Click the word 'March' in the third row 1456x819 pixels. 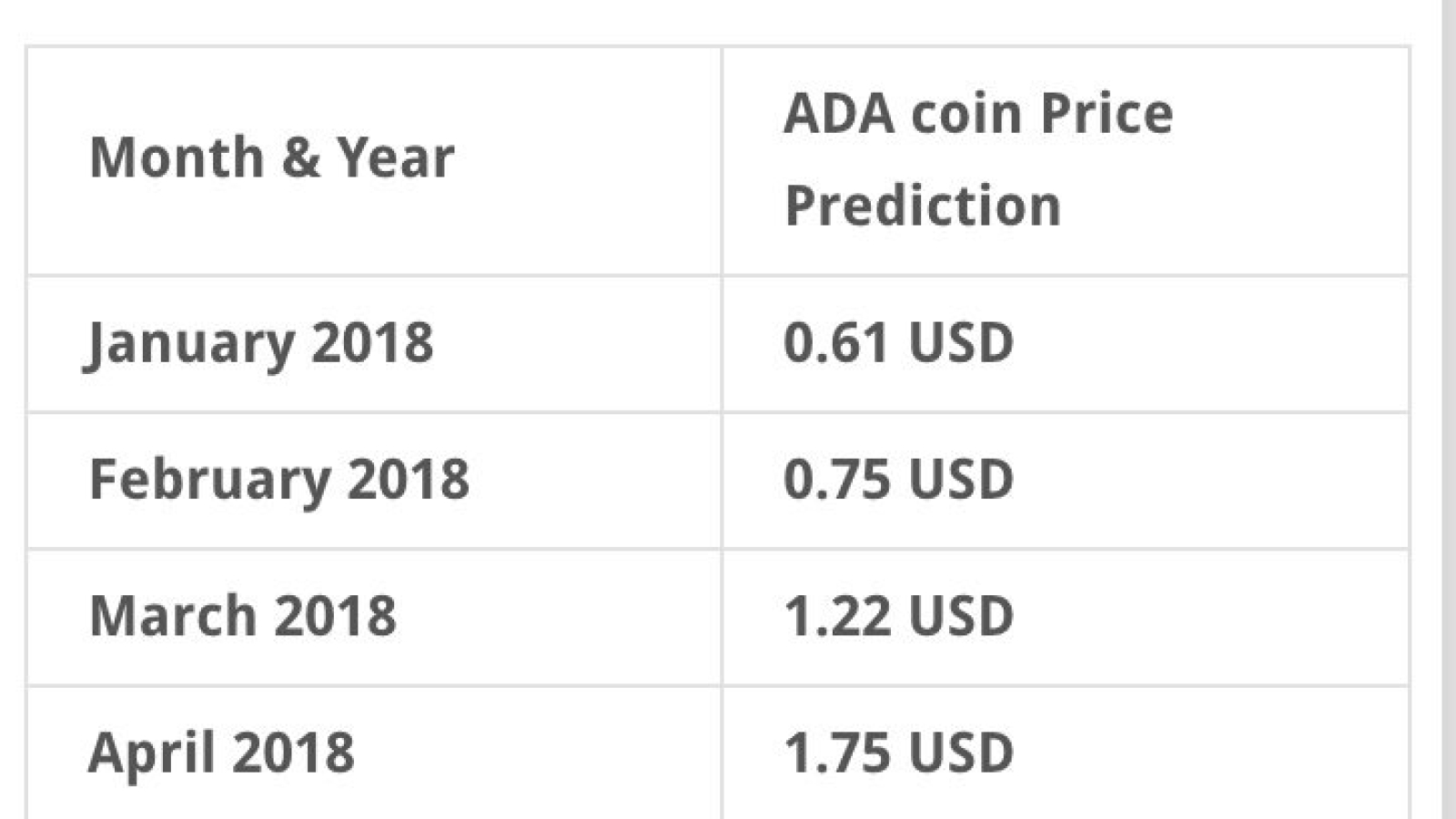(173, 615)
